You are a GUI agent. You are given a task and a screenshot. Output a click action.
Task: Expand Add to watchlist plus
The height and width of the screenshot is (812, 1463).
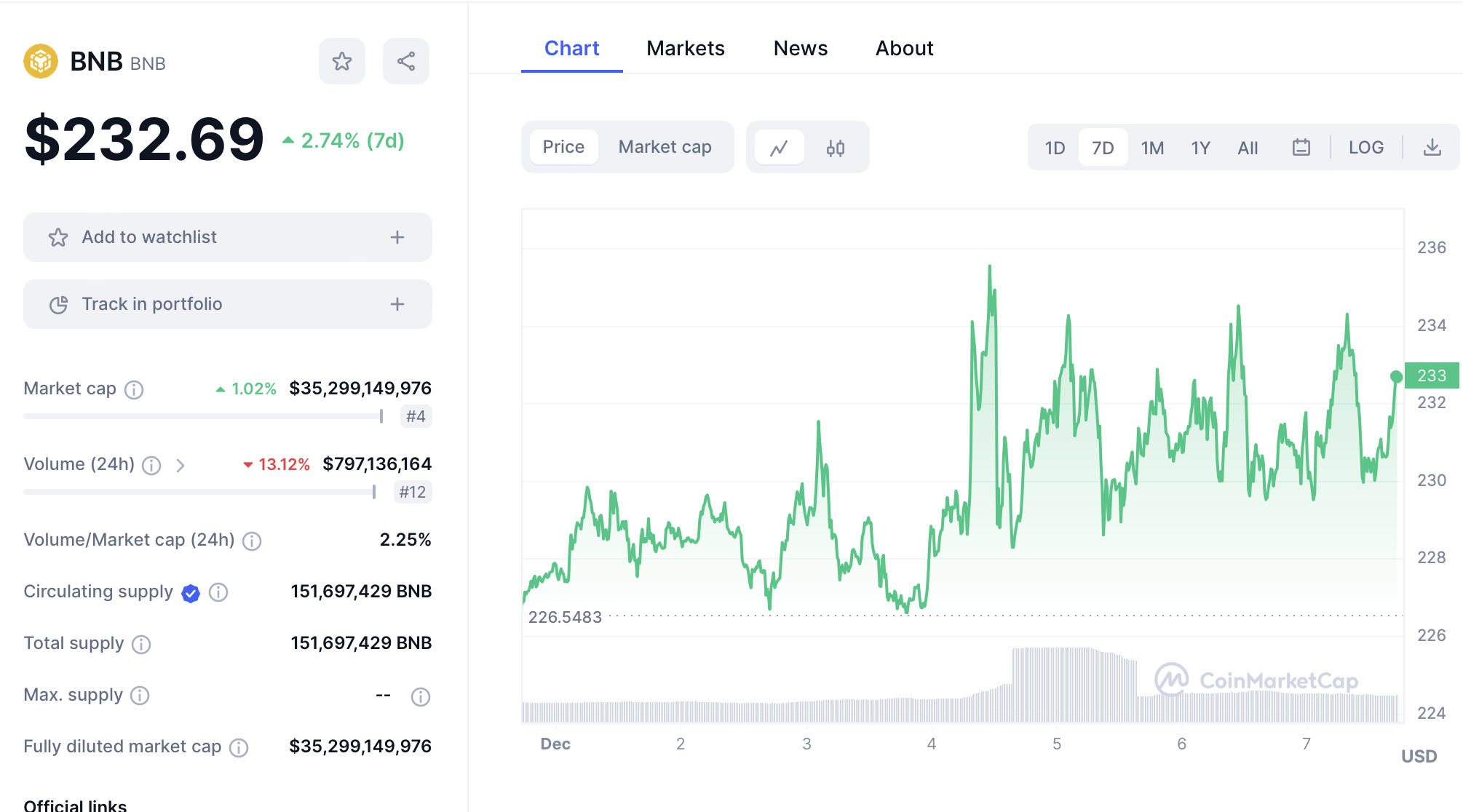tap(397, 237)
